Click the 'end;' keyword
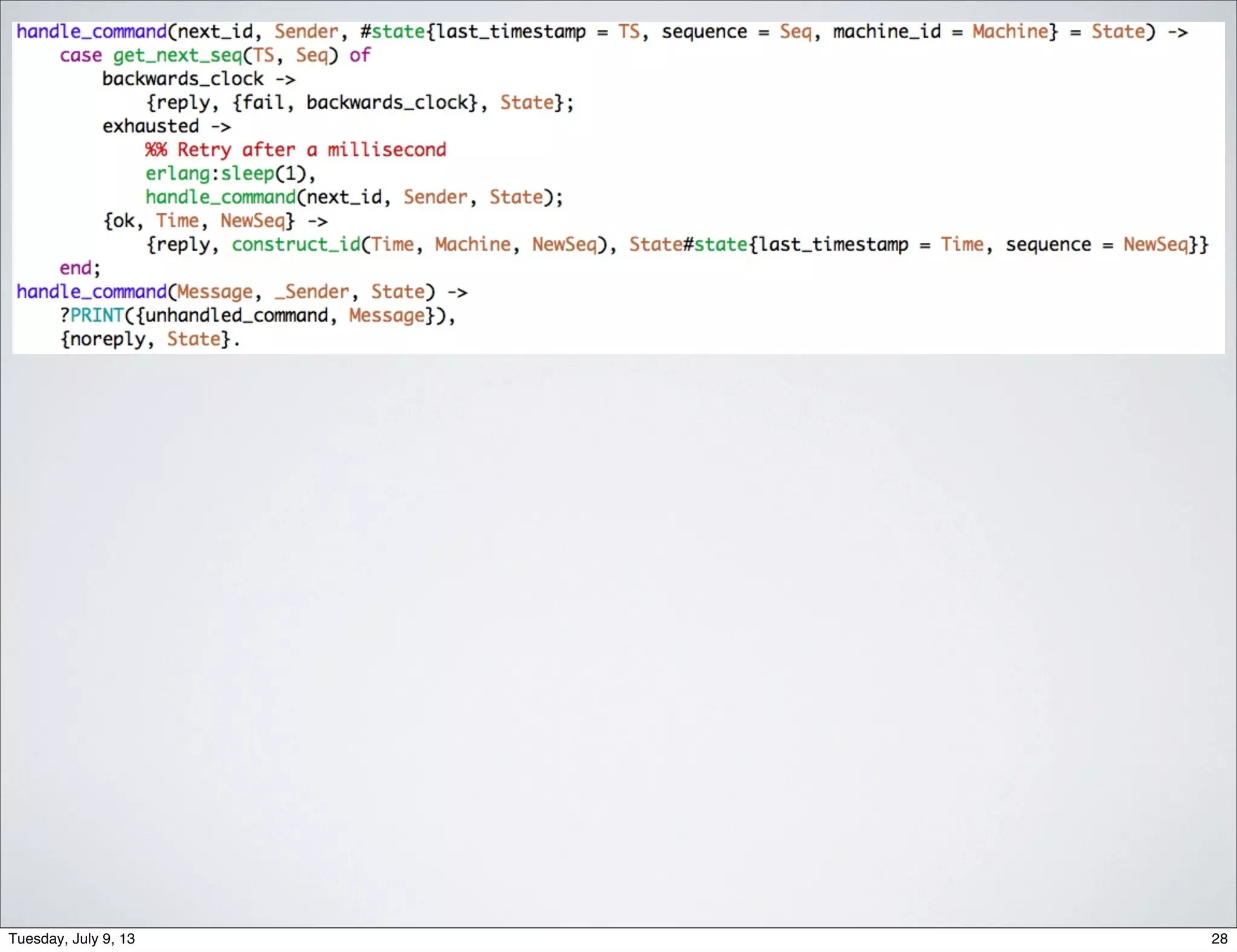 click(79, 268)
